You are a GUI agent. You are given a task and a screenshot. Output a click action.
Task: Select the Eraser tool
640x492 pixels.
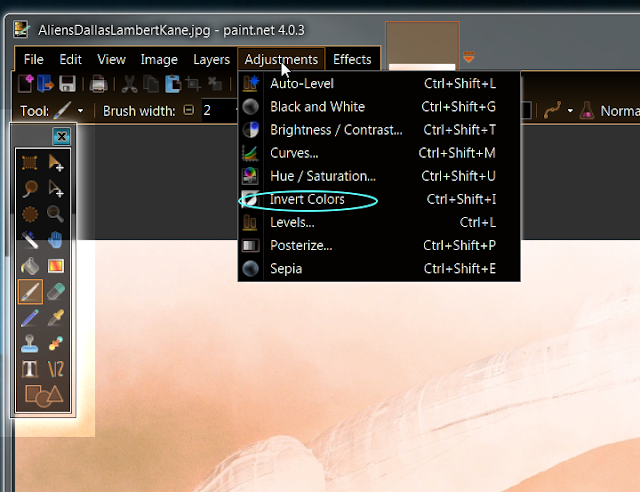pyautogui.click(x=56, y=292)
